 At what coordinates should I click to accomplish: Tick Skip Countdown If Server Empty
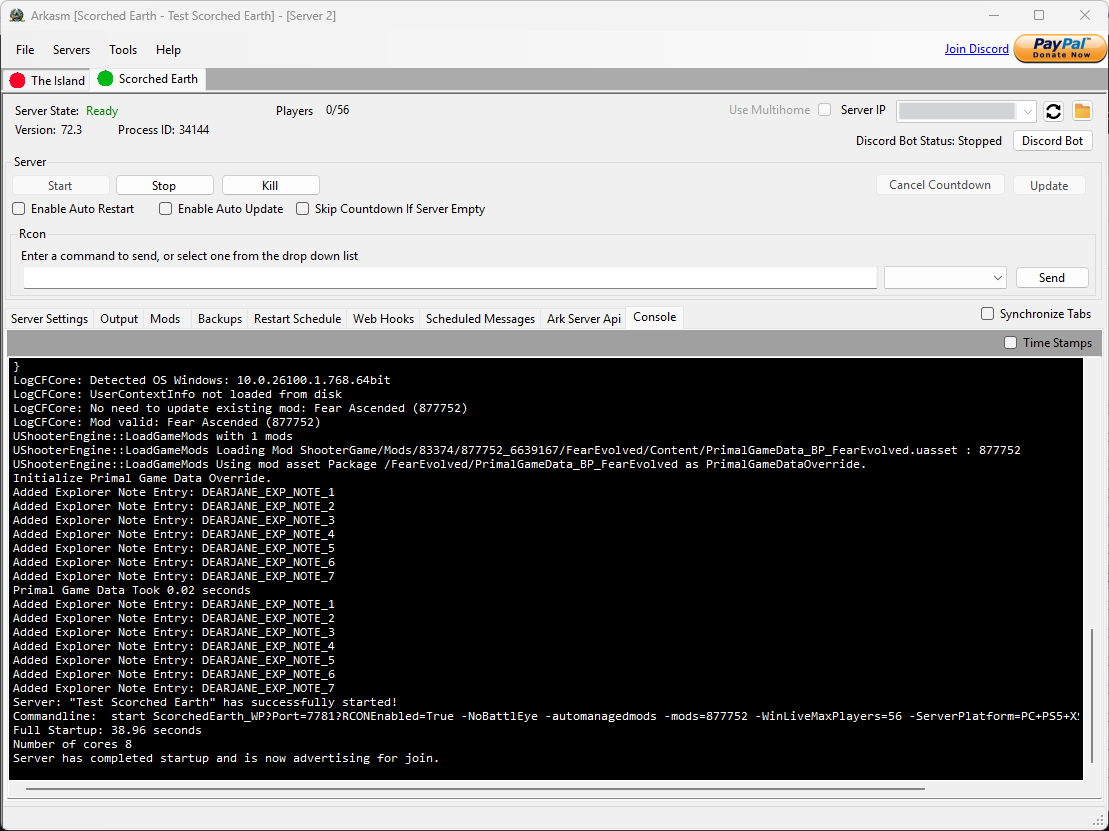[x=303, y=209]
